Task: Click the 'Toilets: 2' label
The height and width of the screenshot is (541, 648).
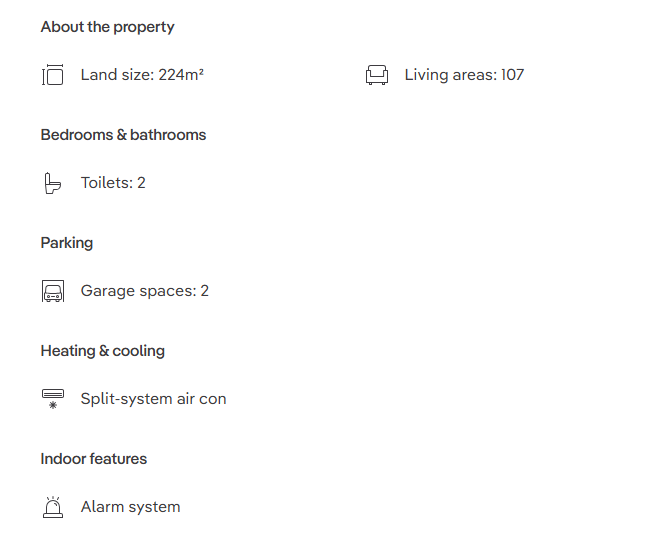Action: (113, 183)
